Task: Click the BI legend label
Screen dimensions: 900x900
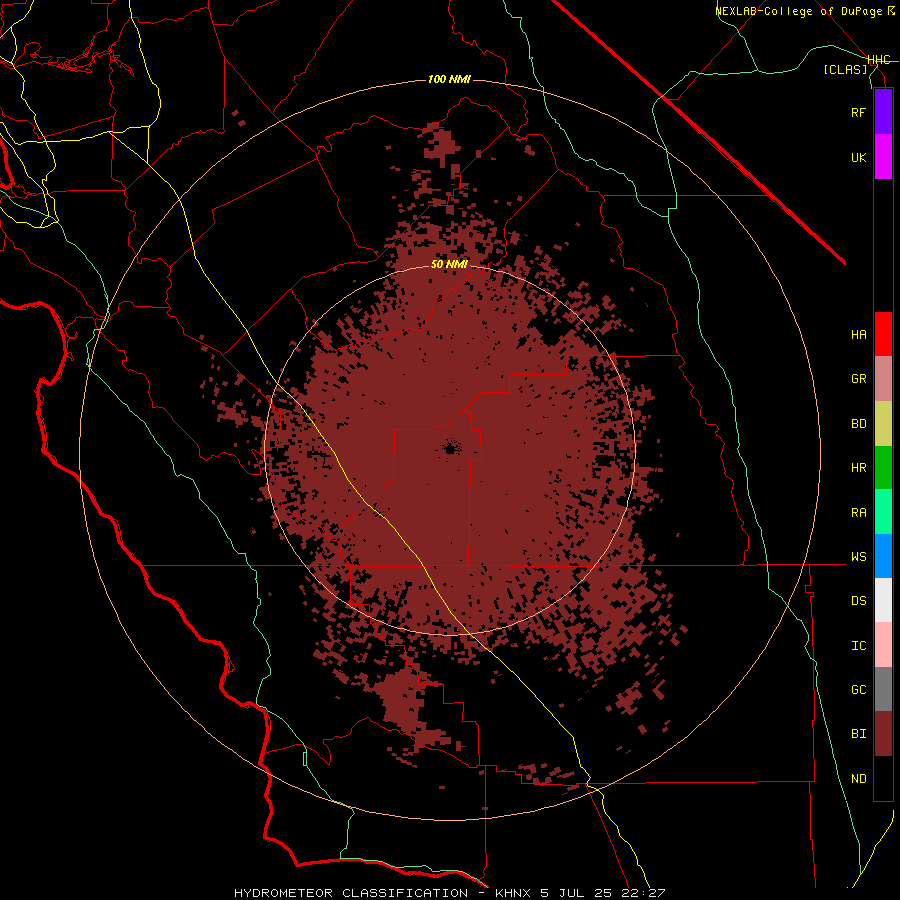Action: pyautogui.click(x=859, y=734)
